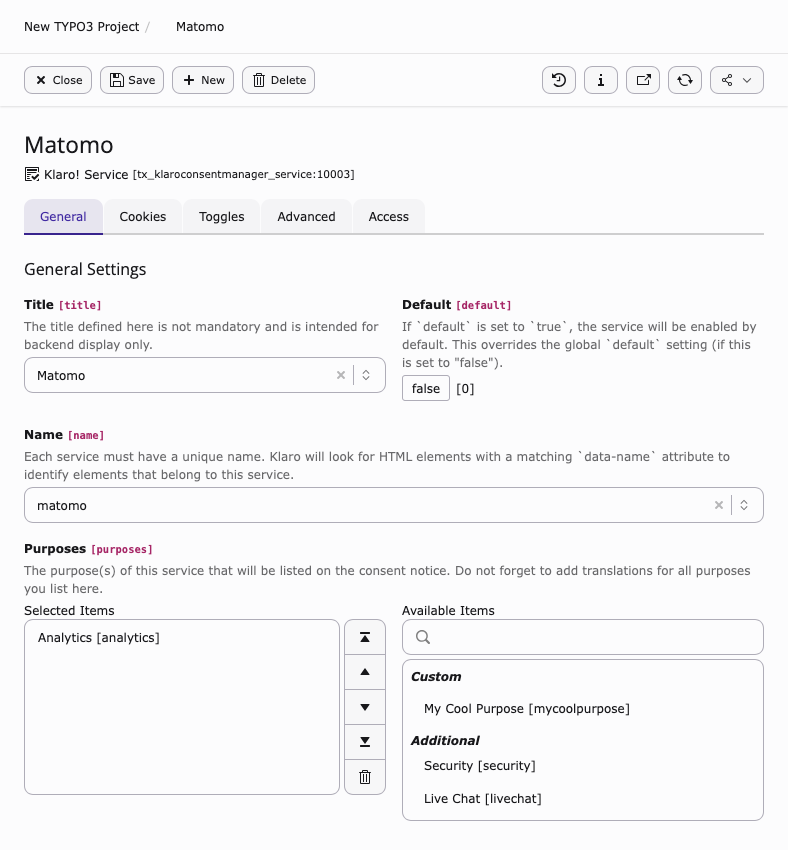Save the Matomo service record
788x850 pixels.
pyautogui.click(x=132, y=80)
